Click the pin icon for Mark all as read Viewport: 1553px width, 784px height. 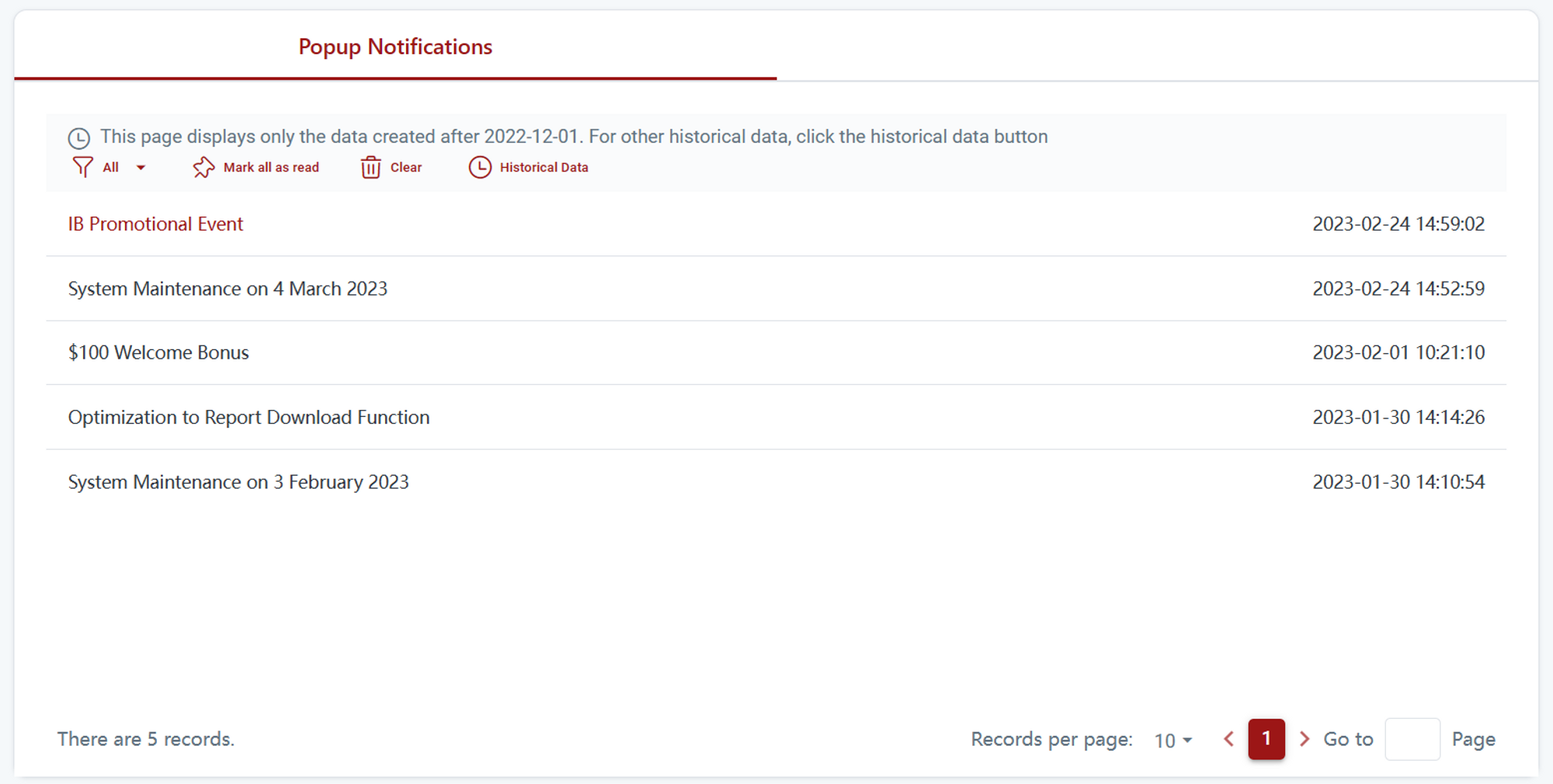203,167
